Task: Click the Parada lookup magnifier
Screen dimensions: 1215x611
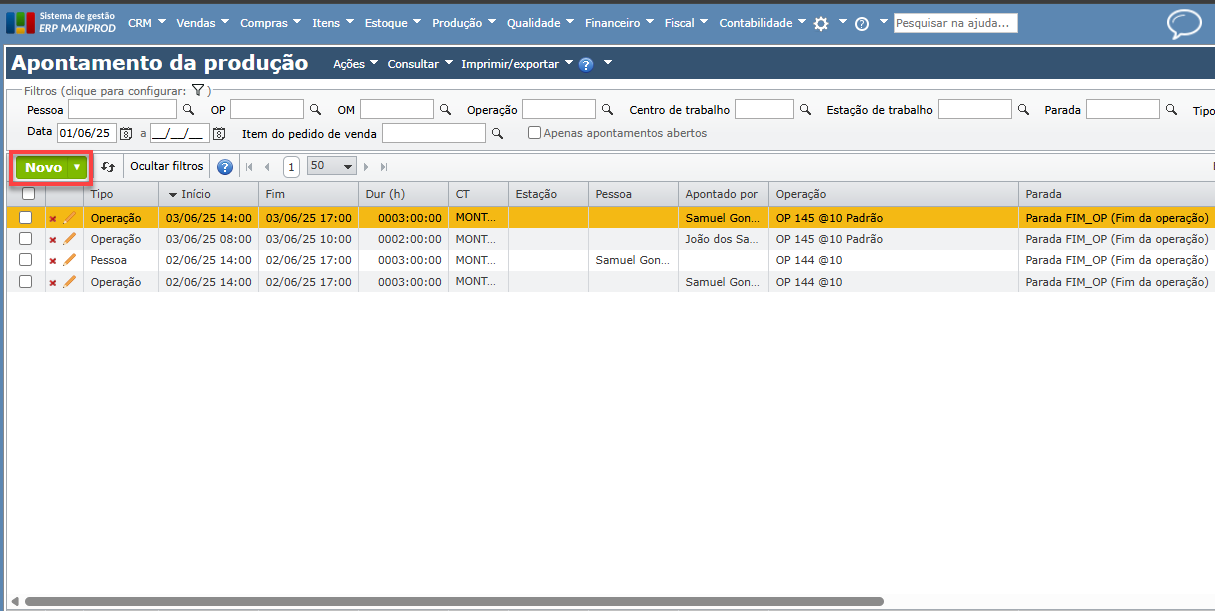Action: click(x=1171, y=110)
